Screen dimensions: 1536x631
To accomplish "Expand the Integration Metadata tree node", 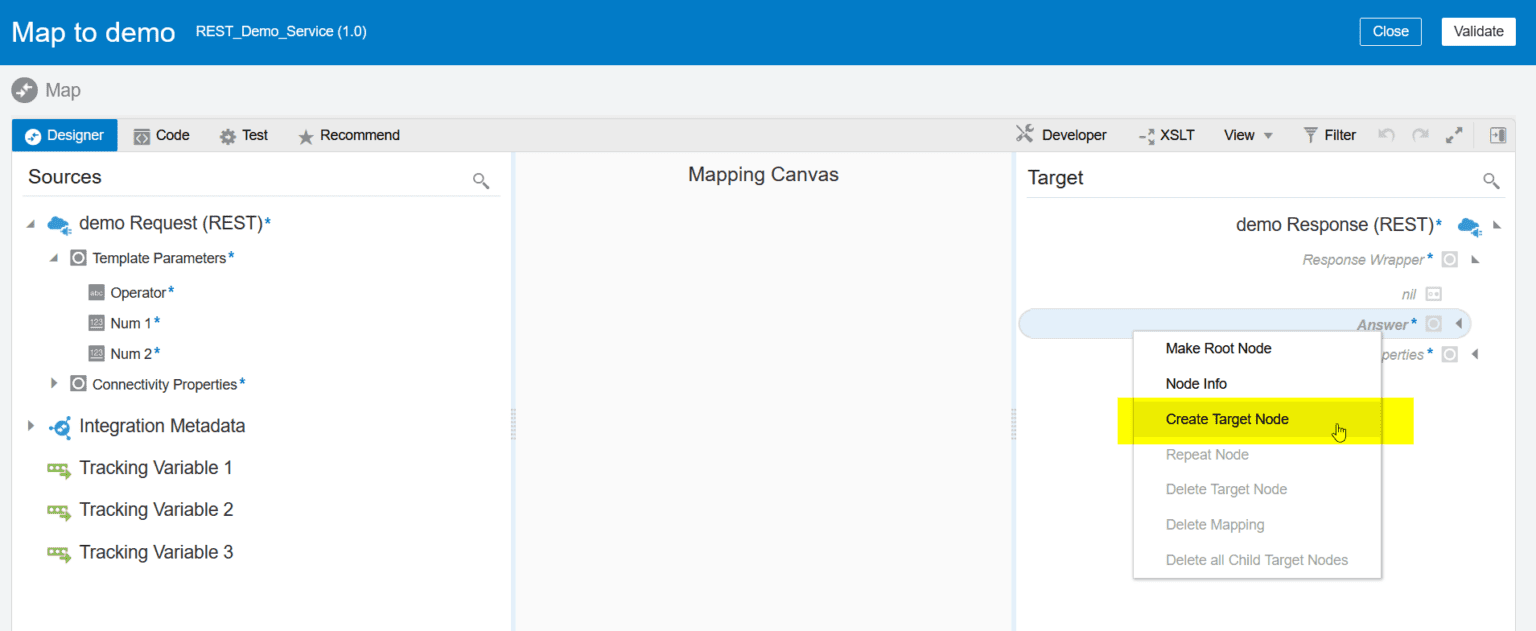I will pyautogui.click(x=31, y=426).
